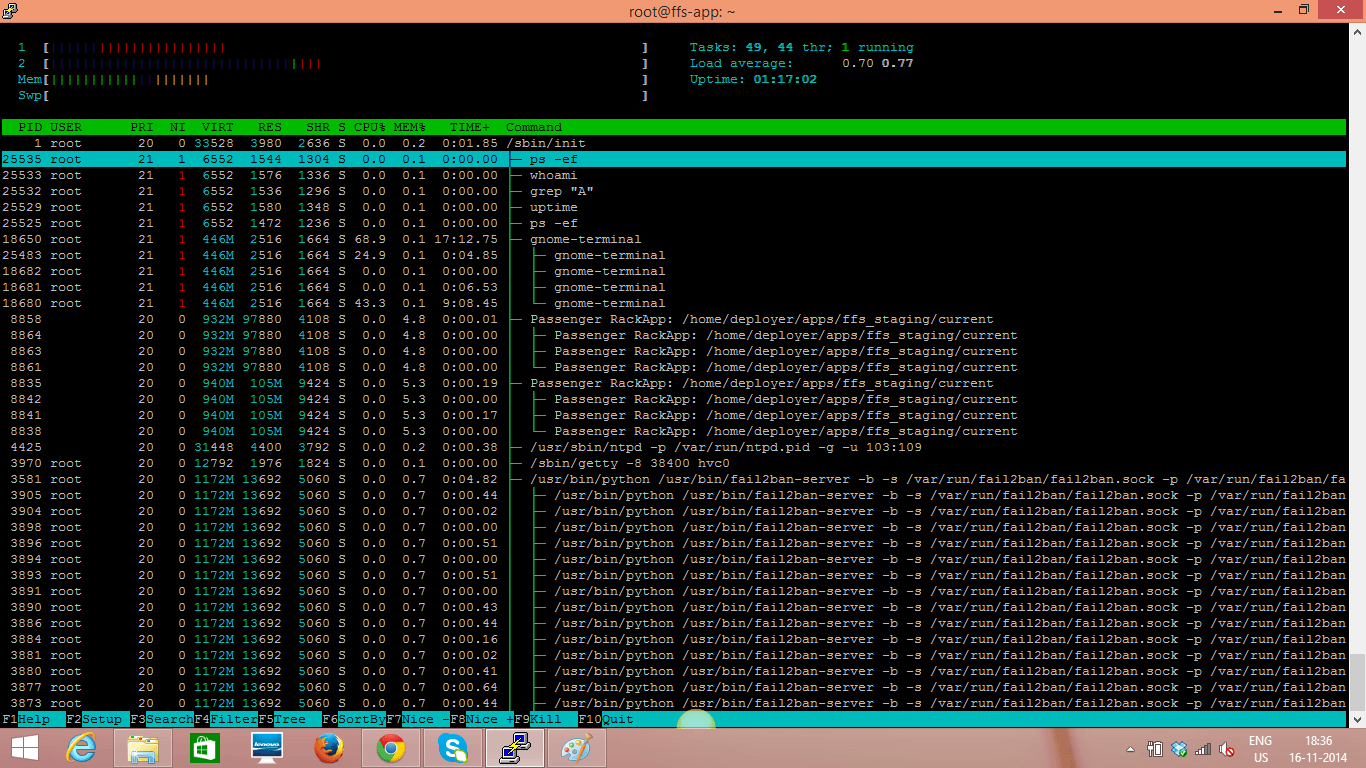The height and width of the screenshot is (768, 1366).
Task: Click F8 Nice + in htop footer
Action: tap(482, 719)
